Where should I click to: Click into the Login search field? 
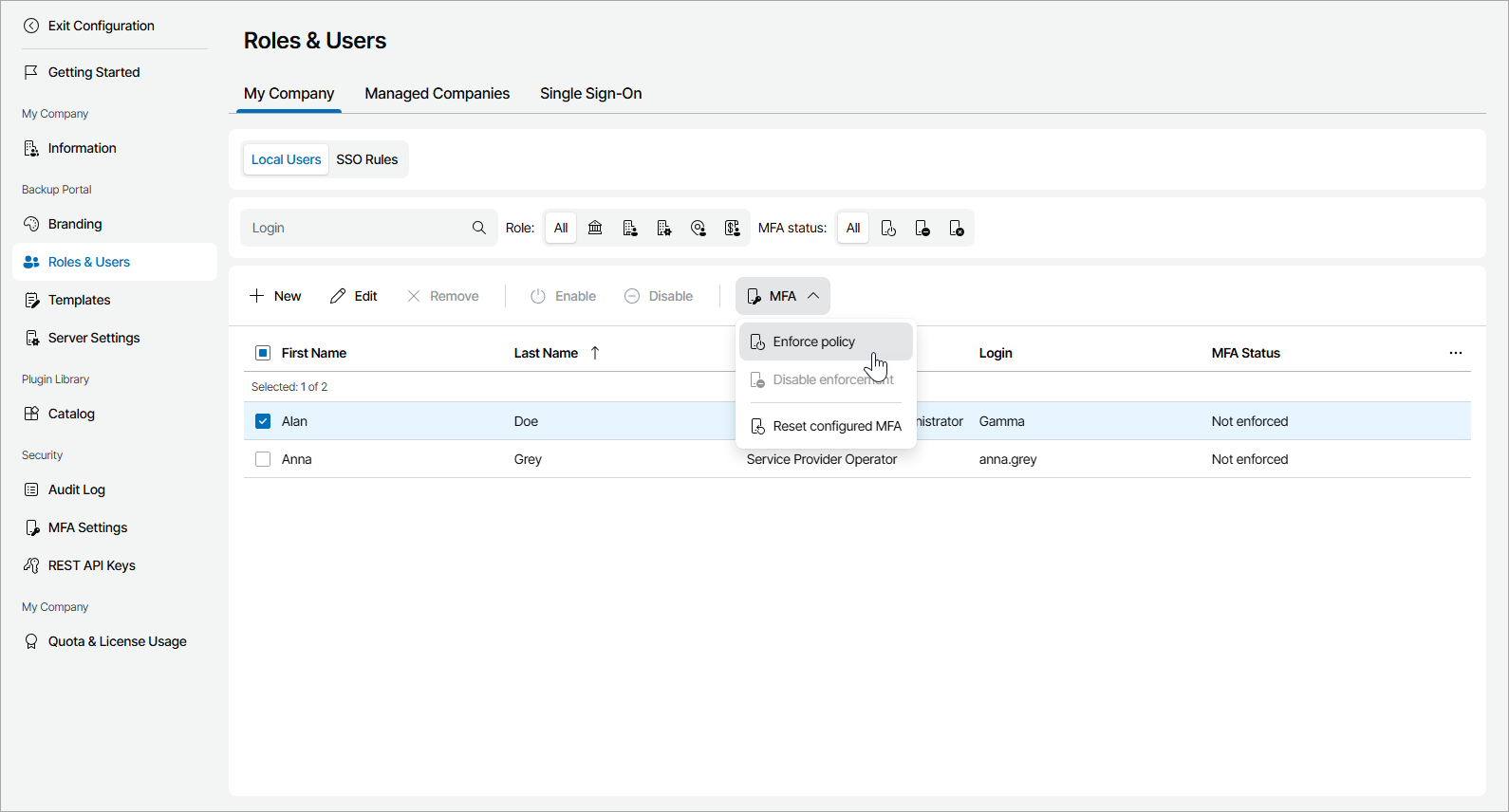click(x=356, y=228)
